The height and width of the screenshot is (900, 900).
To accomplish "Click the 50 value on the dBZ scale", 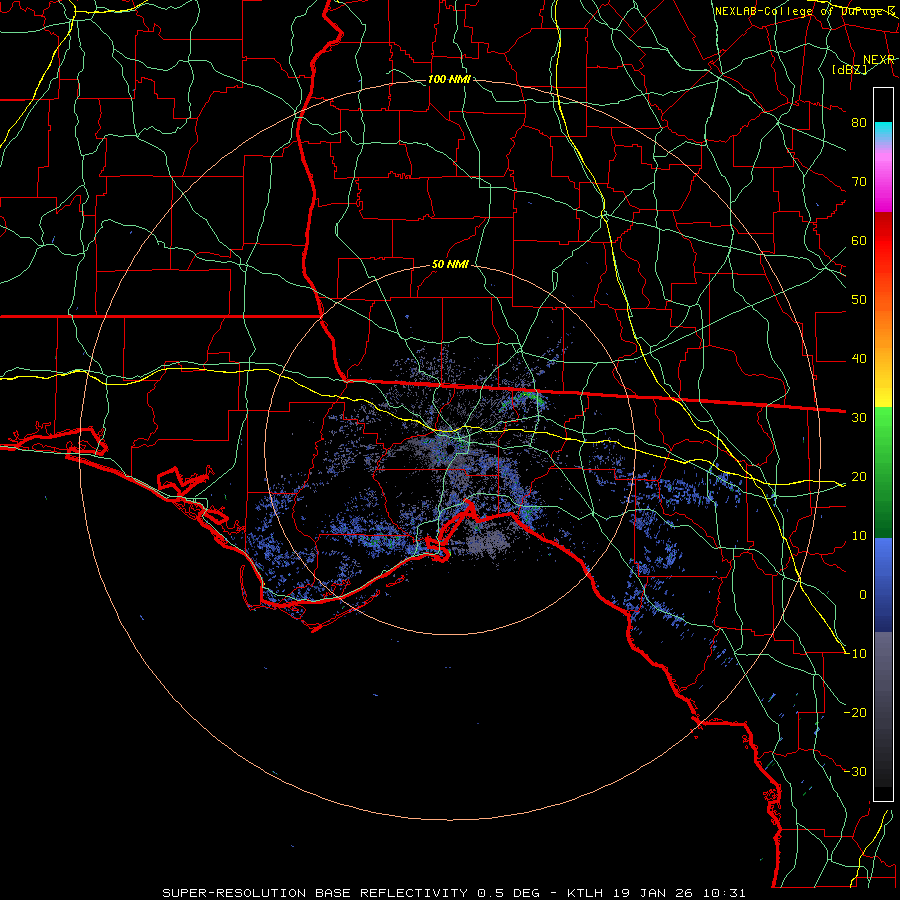I will click(x=859, y=300).
